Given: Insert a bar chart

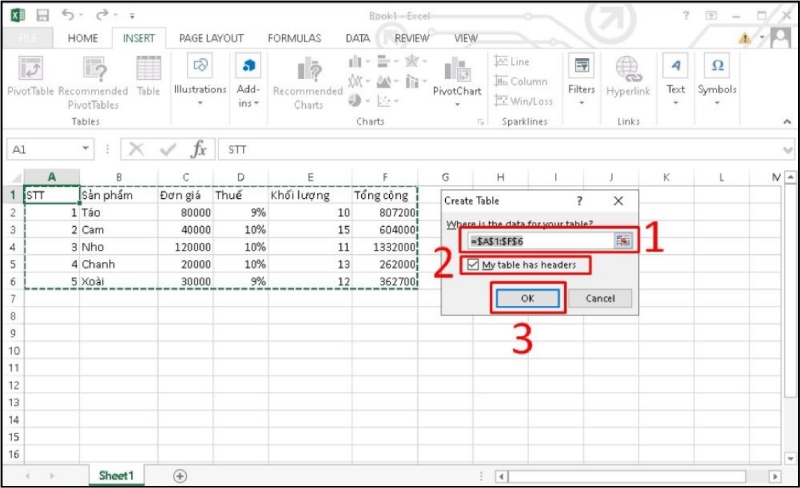Looking at the screenshot, I should pos(387,62).
